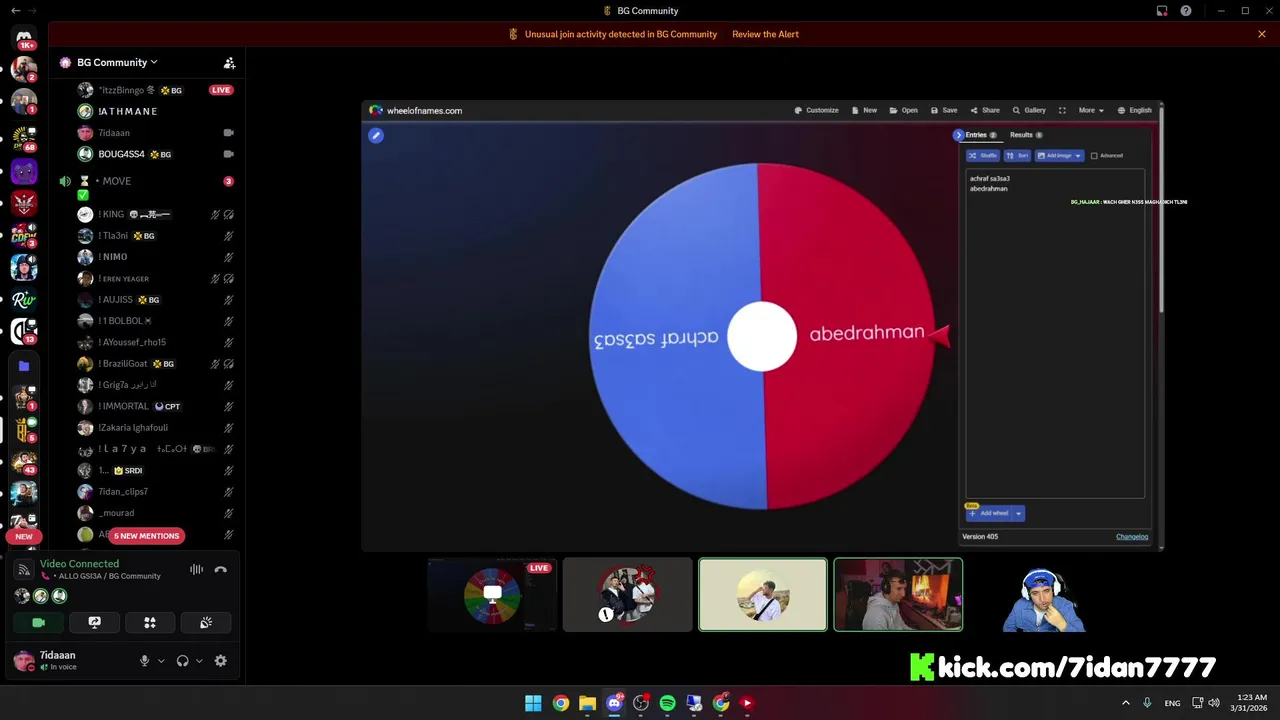Toggle microphone mute
Screen dimensions: 1280x720
click(144, 661)
